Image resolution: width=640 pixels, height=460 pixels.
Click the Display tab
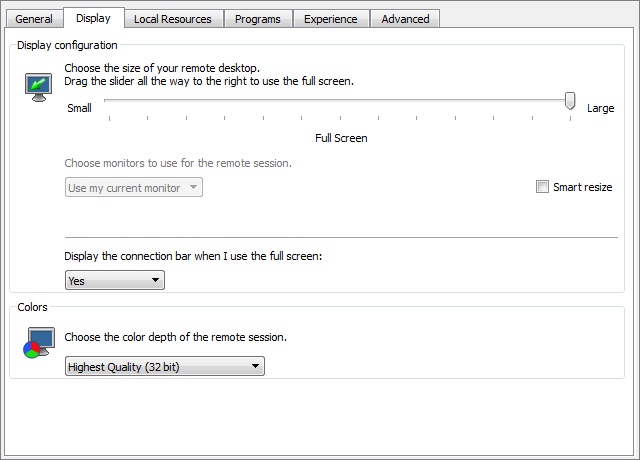coord(93,18)
